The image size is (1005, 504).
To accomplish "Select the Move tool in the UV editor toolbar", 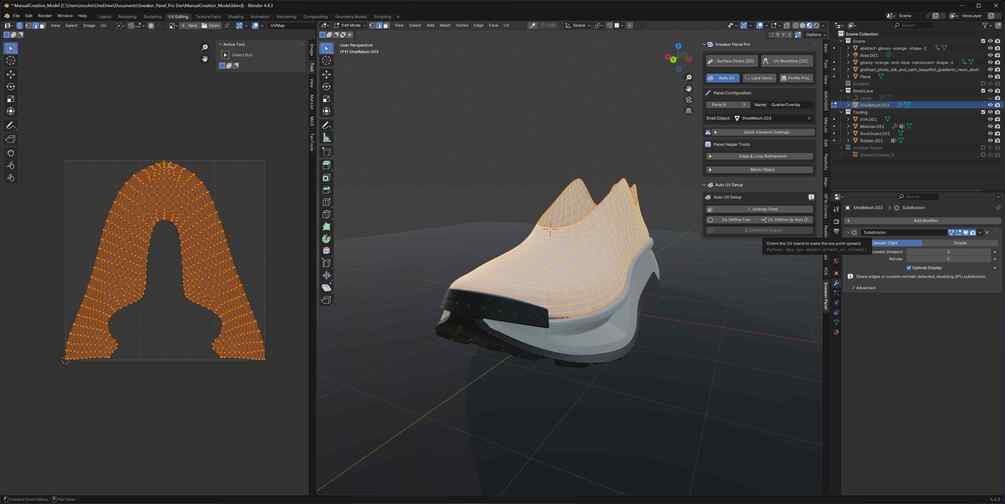I will 11,74.
